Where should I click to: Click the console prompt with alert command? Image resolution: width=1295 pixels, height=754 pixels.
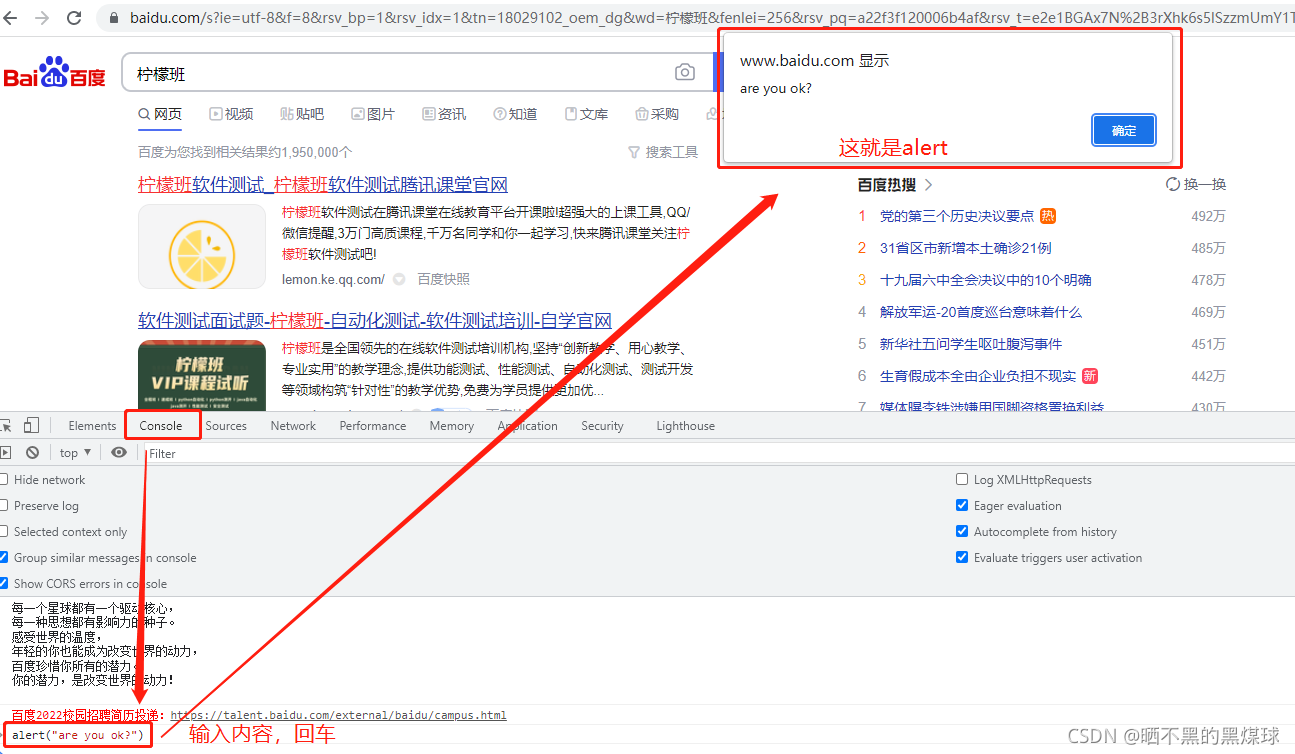tap(77, 736)
